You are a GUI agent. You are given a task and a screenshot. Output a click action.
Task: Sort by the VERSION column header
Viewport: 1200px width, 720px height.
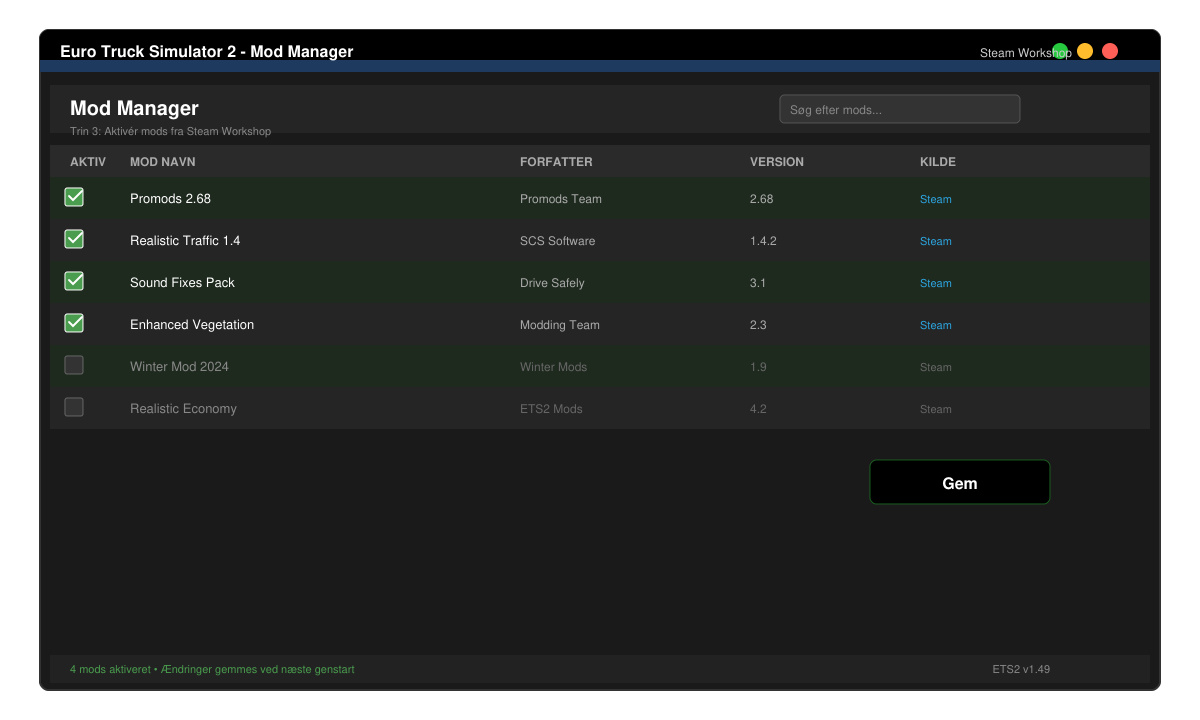click(x=777, y=162)
